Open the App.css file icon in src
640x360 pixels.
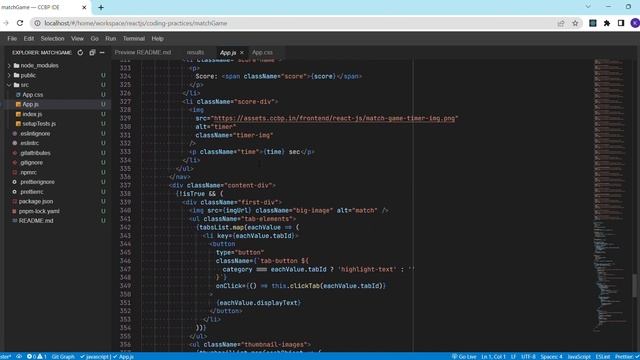point(18,95)
